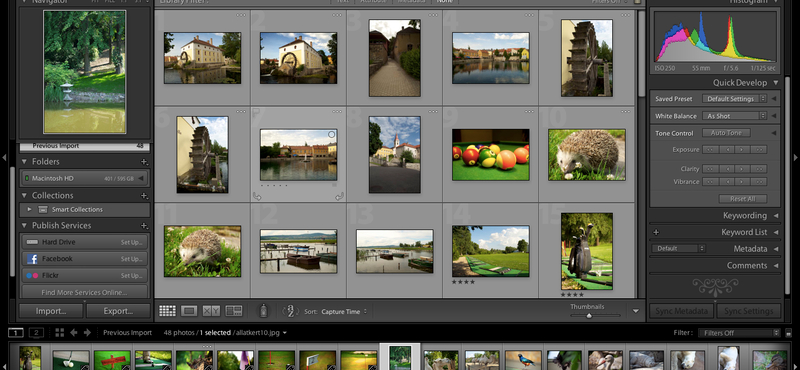Toggle the filter switch beside Filters Off

click(x=789, y=333)
